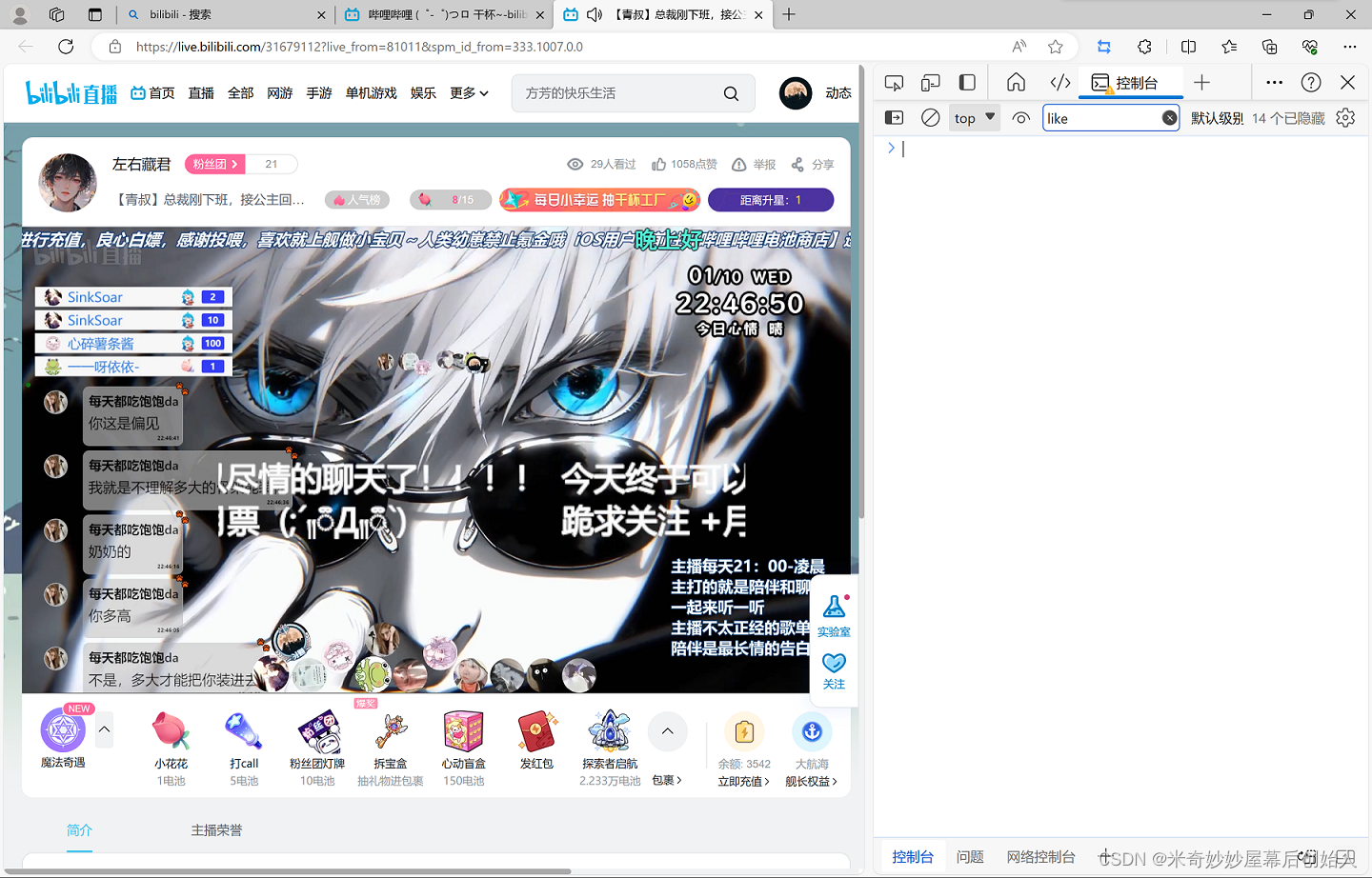Switch to the 问题 drawer tab

970,857
